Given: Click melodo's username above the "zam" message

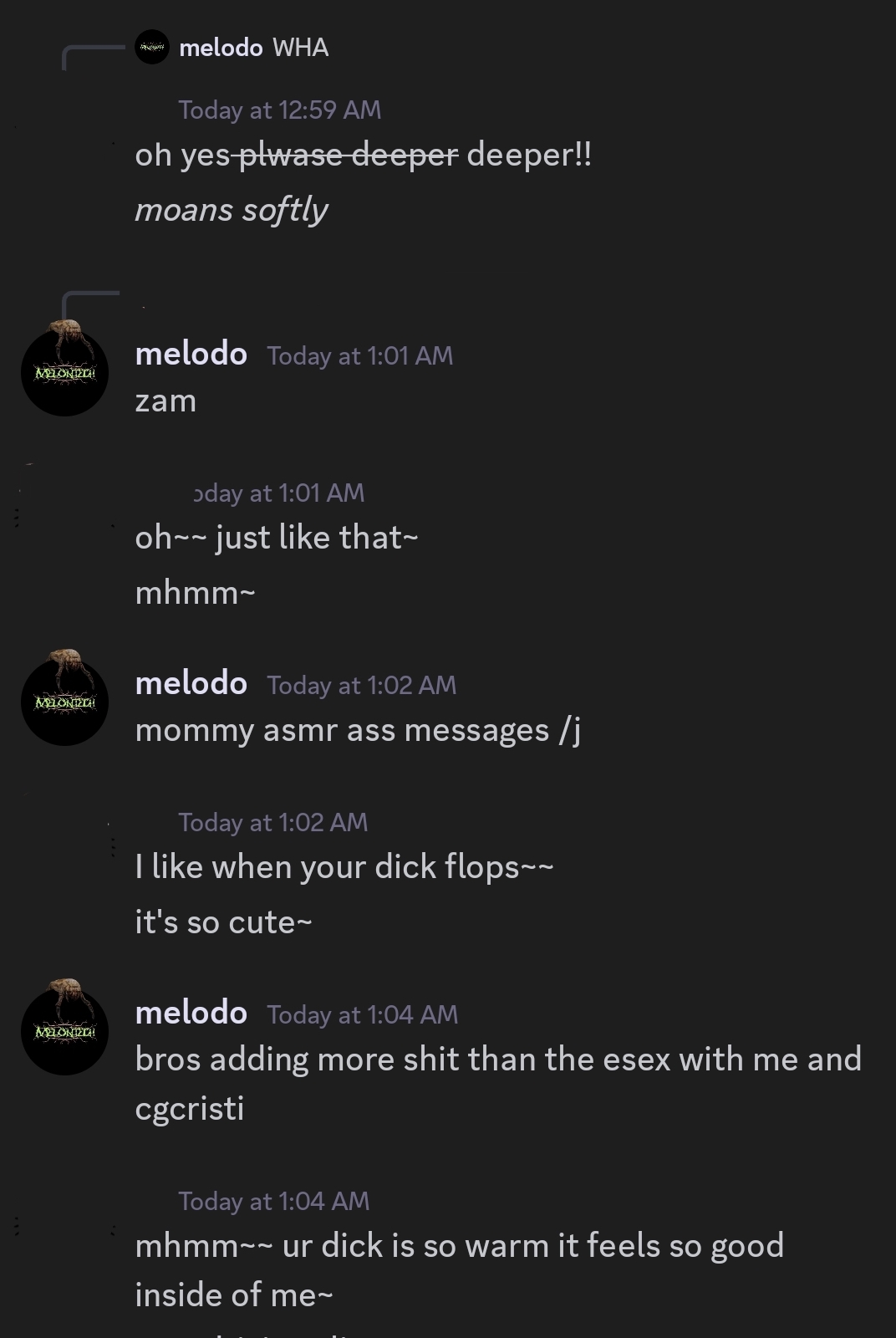Looking at the screenshot, I should coord(191,355).
